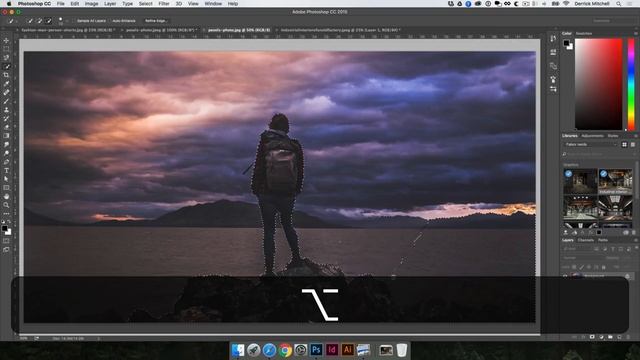Select the Gradient tool
Image resolution: width=640 pixels, height=360 pixels.
coord(6,136)
